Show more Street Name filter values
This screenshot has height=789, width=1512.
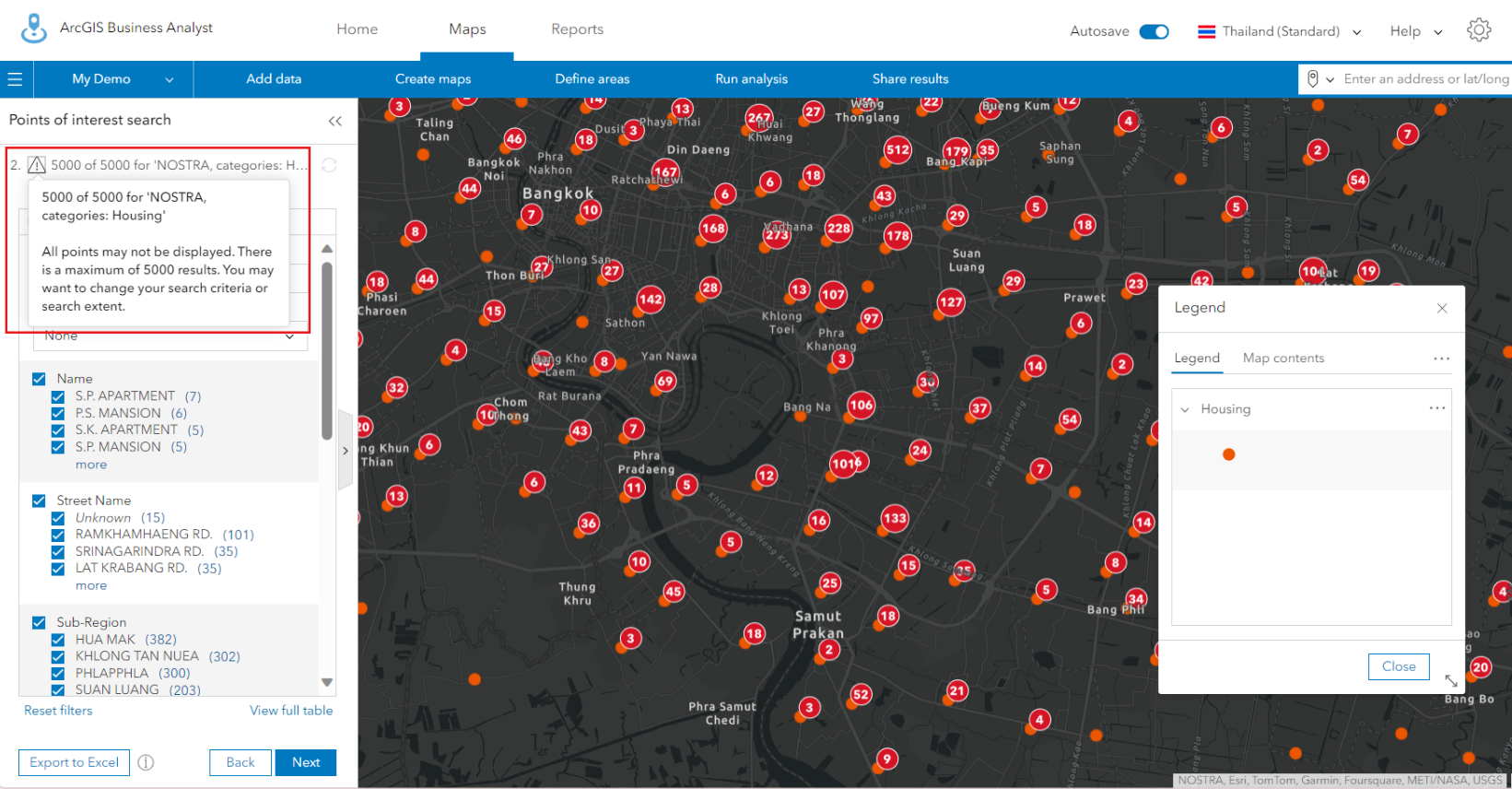91,586
